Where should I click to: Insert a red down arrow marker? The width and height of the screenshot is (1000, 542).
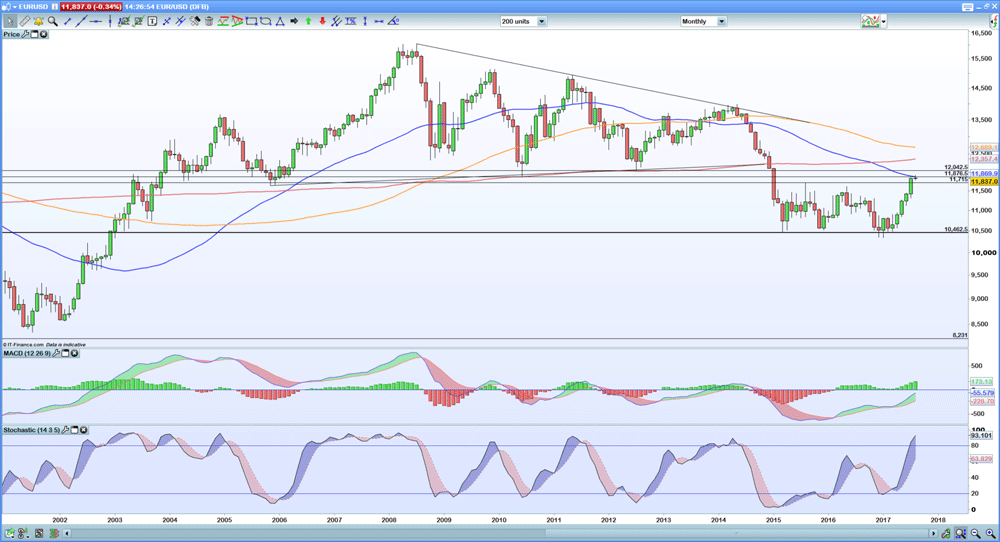[323, 21]
